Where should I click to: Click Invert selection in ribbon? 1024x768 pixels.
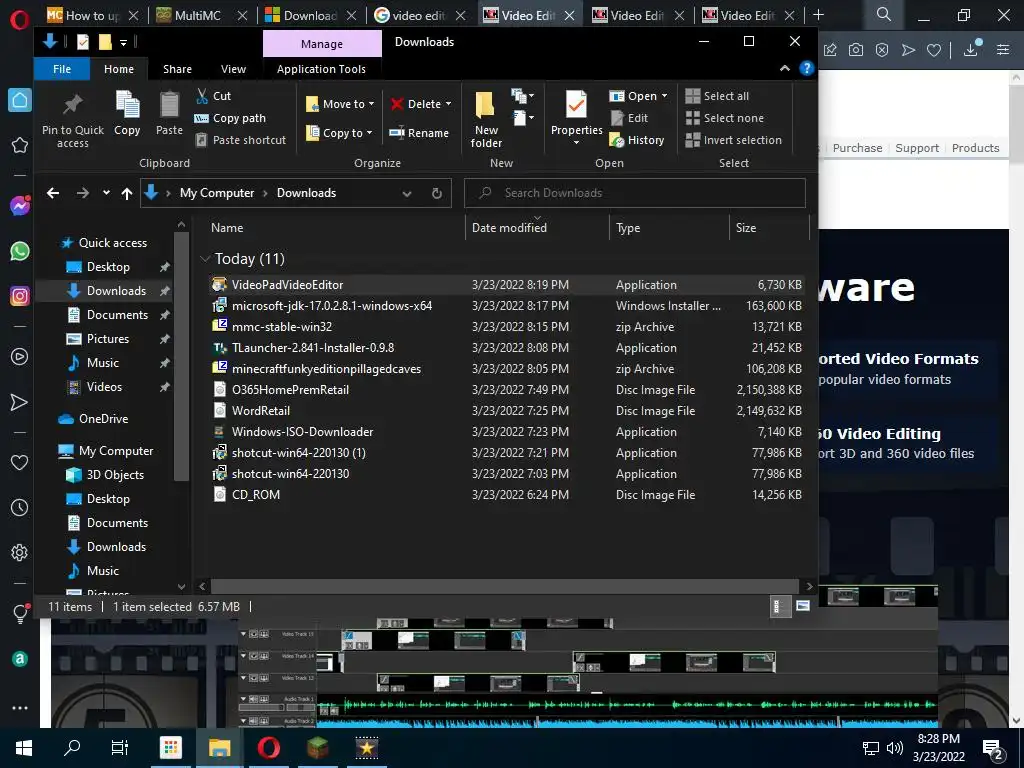tap(733, 140)
